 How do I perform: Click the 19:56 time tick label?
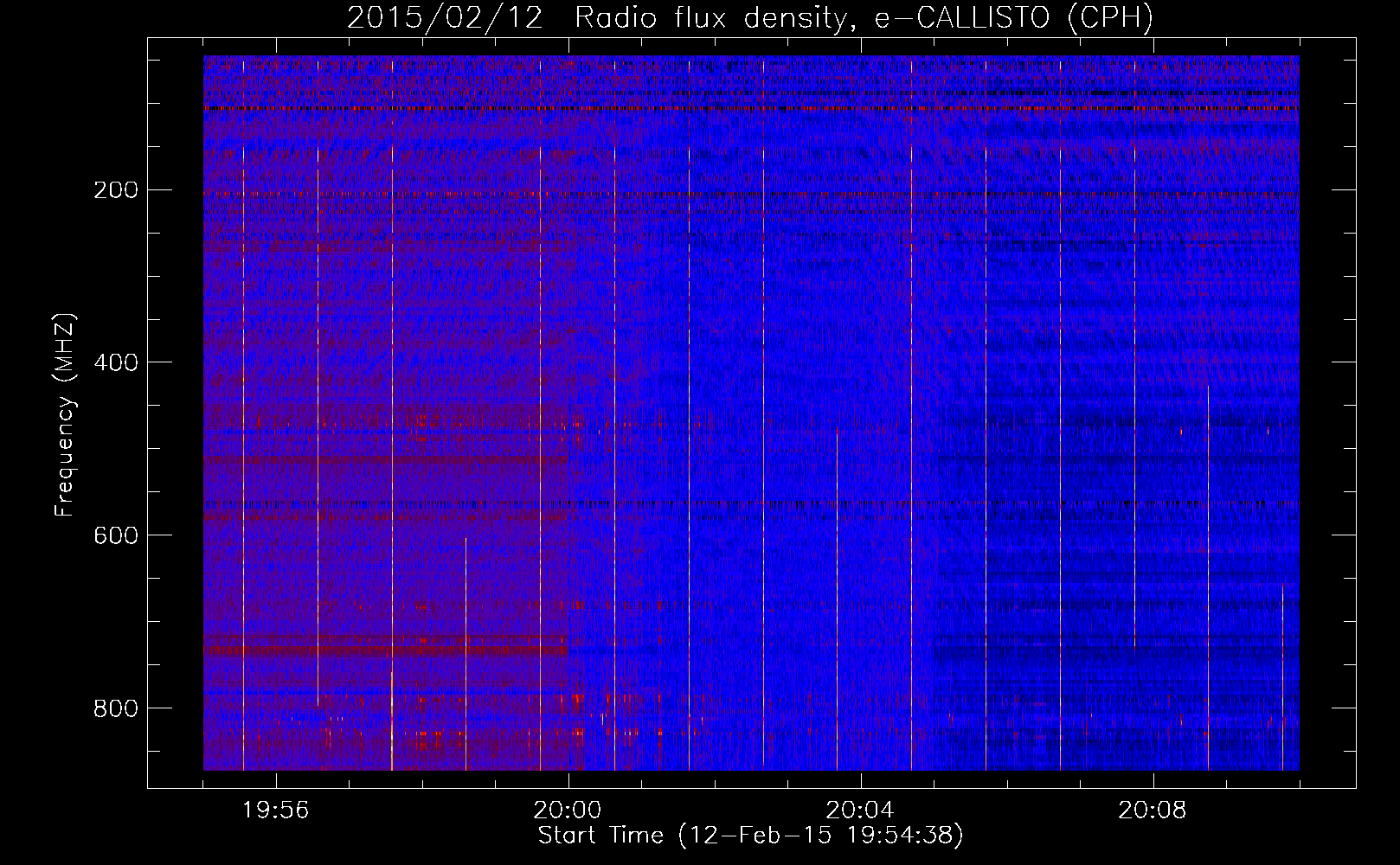(275, 811)
